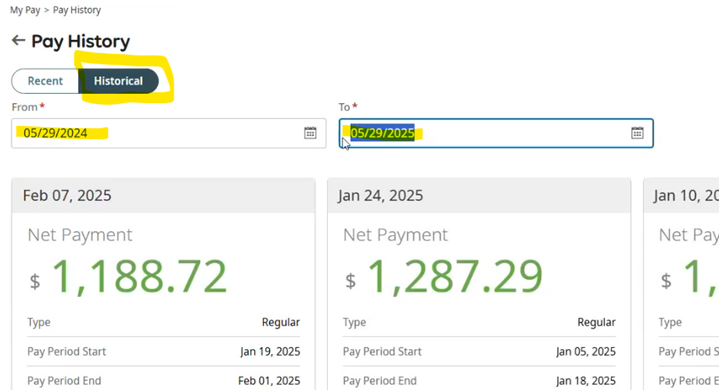Open the Jan 24, 2025 pay card header

(x=479, y=196)
